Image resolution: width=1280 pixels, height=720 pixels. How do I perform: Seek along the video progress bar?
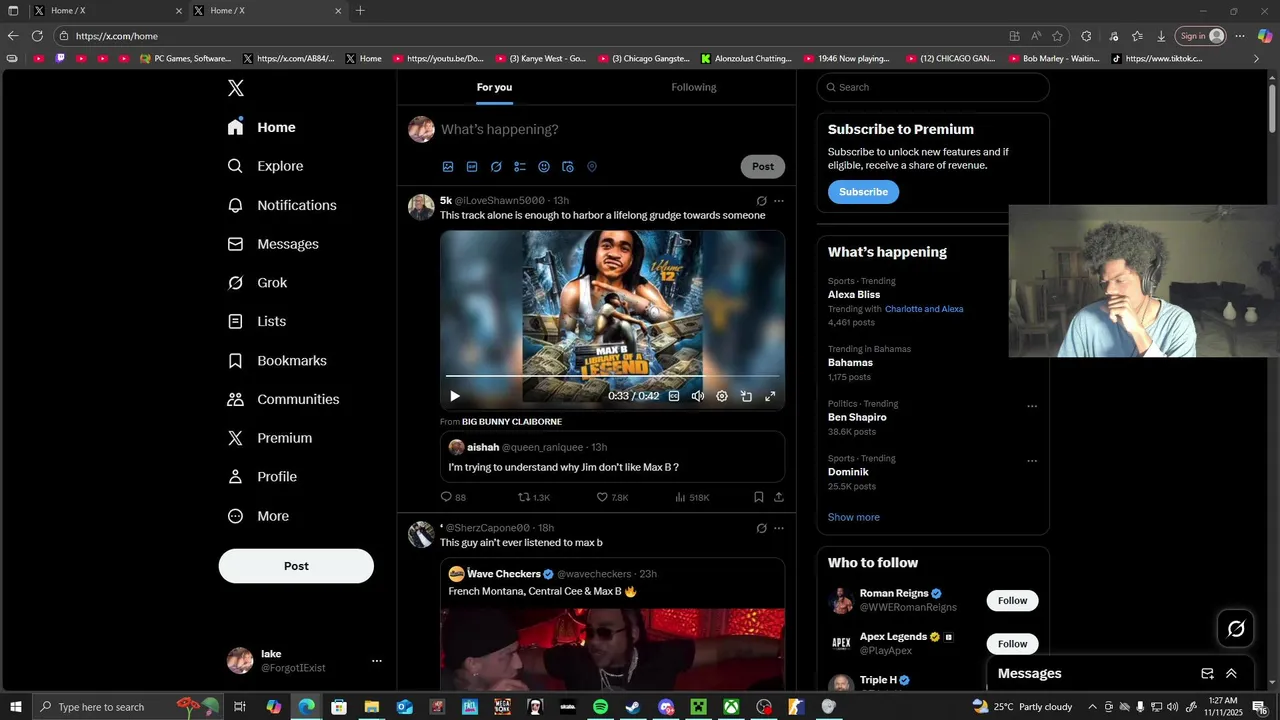click(x=612, y=377)
